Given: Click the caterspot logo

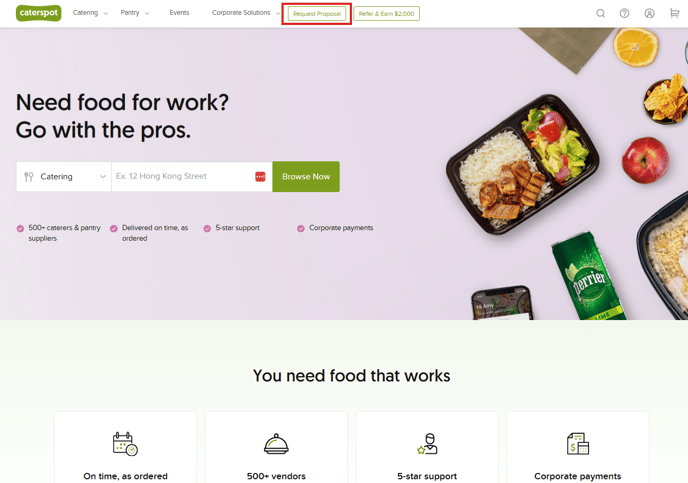Looking at the screenshot, I should point(39,13).
